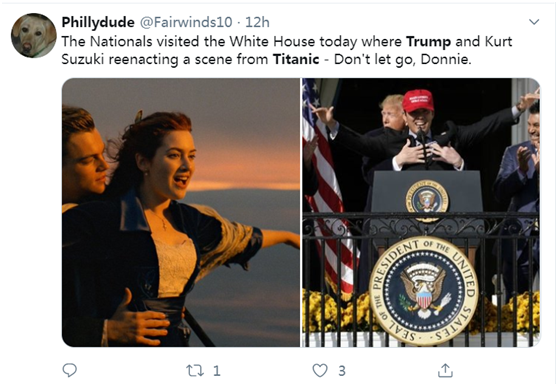The width and height of the screenshot is (558, 386).
Task: Like the tweet with the heart icon
Action: point(320,370)
